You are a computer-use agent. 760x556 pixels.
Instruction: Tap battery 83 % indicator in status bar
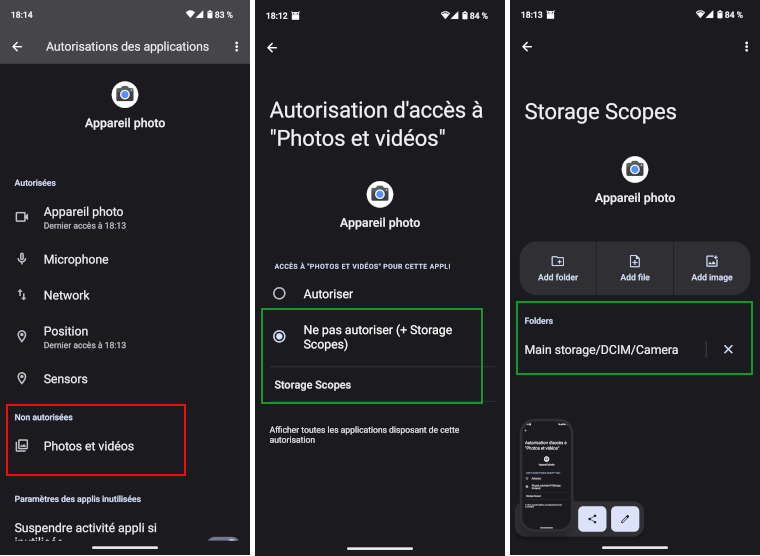click(x=220, y=15)
